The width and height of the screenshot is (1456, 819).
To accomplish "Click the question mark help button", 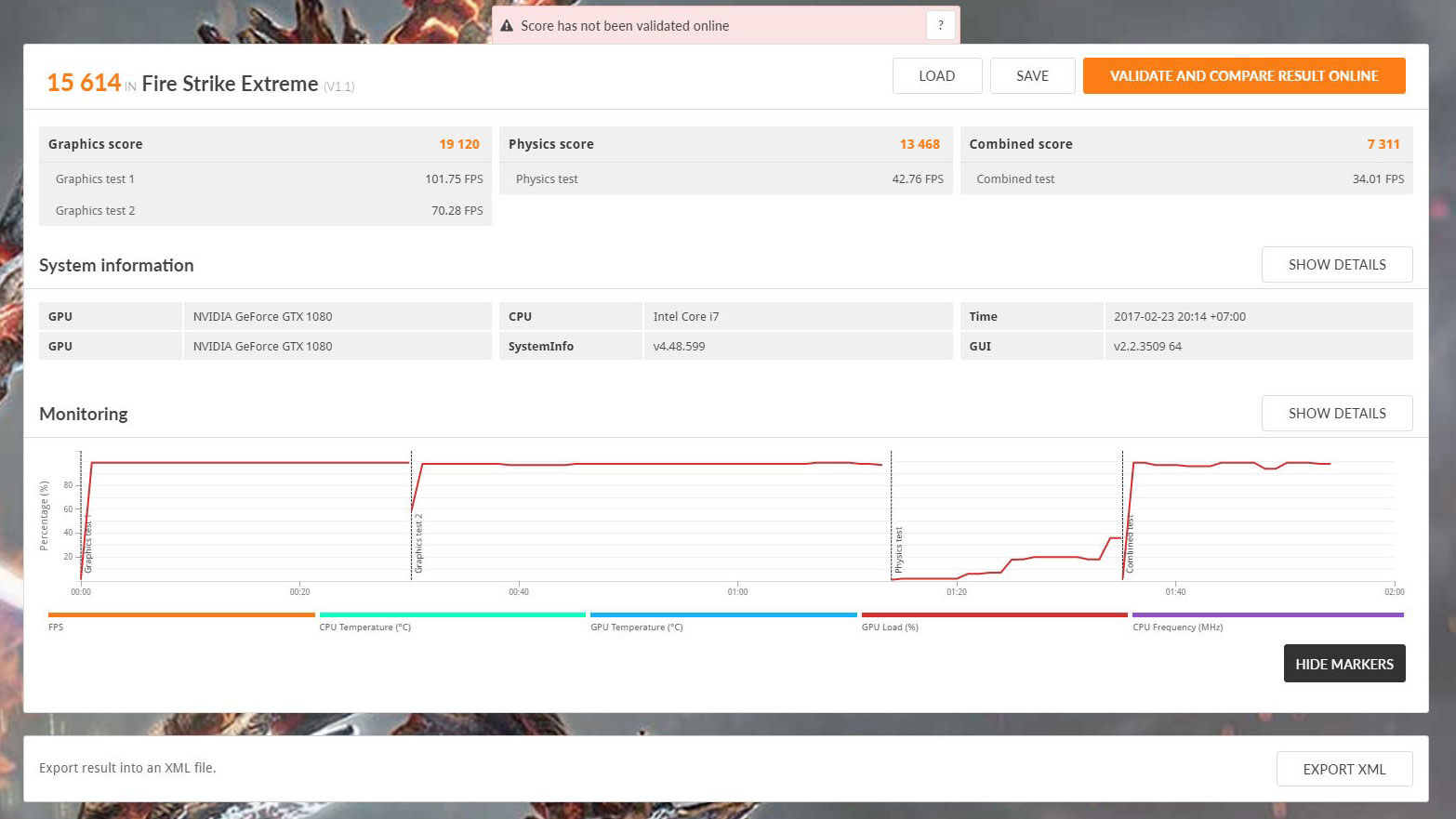I will point(940,25).
